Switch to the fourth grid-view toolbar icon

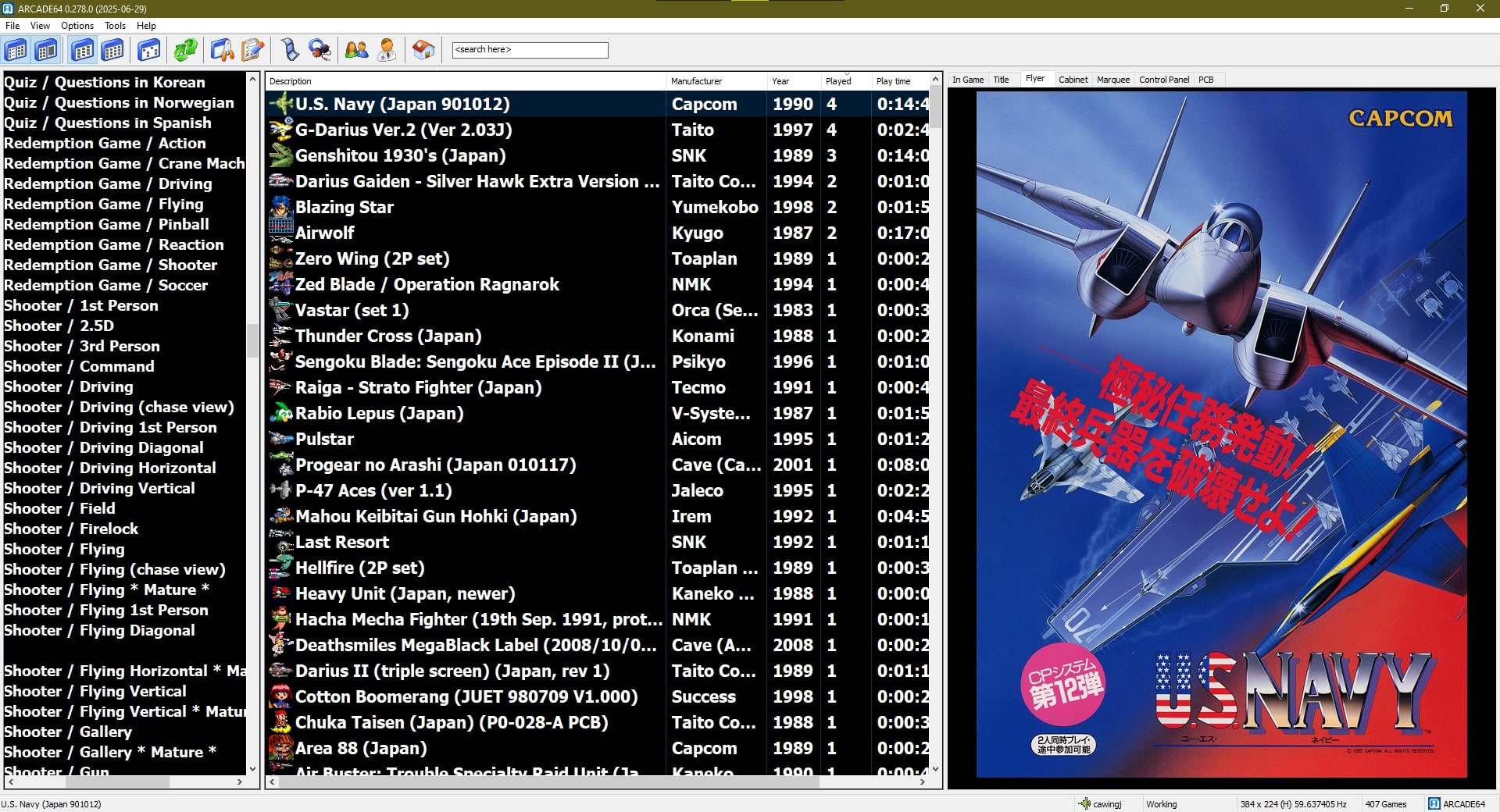(112, 51)
